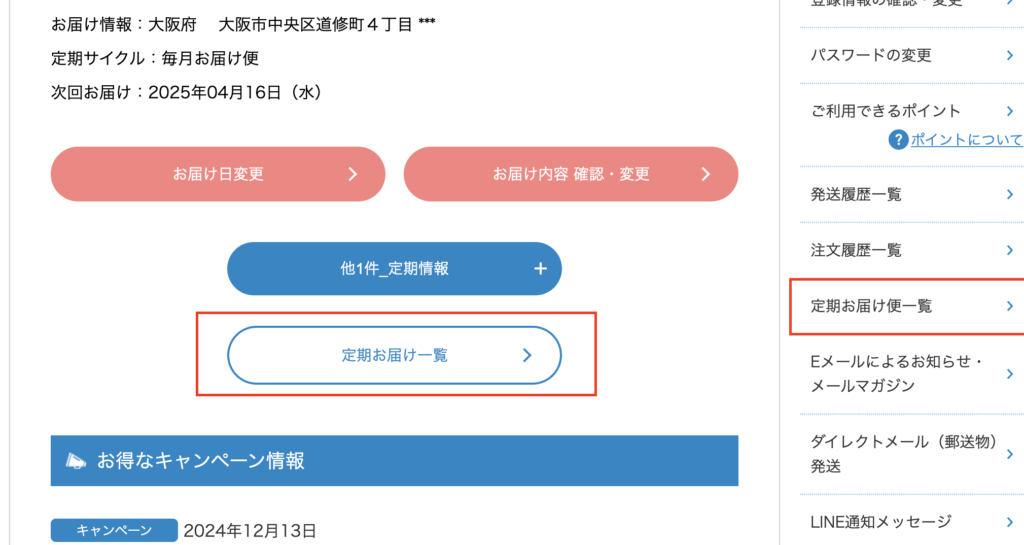Image resolution: width=1024 pixels, height=545 pixels.
Task: Click the question mark icon beside ポイントについて
Action: tap(898, 140)
